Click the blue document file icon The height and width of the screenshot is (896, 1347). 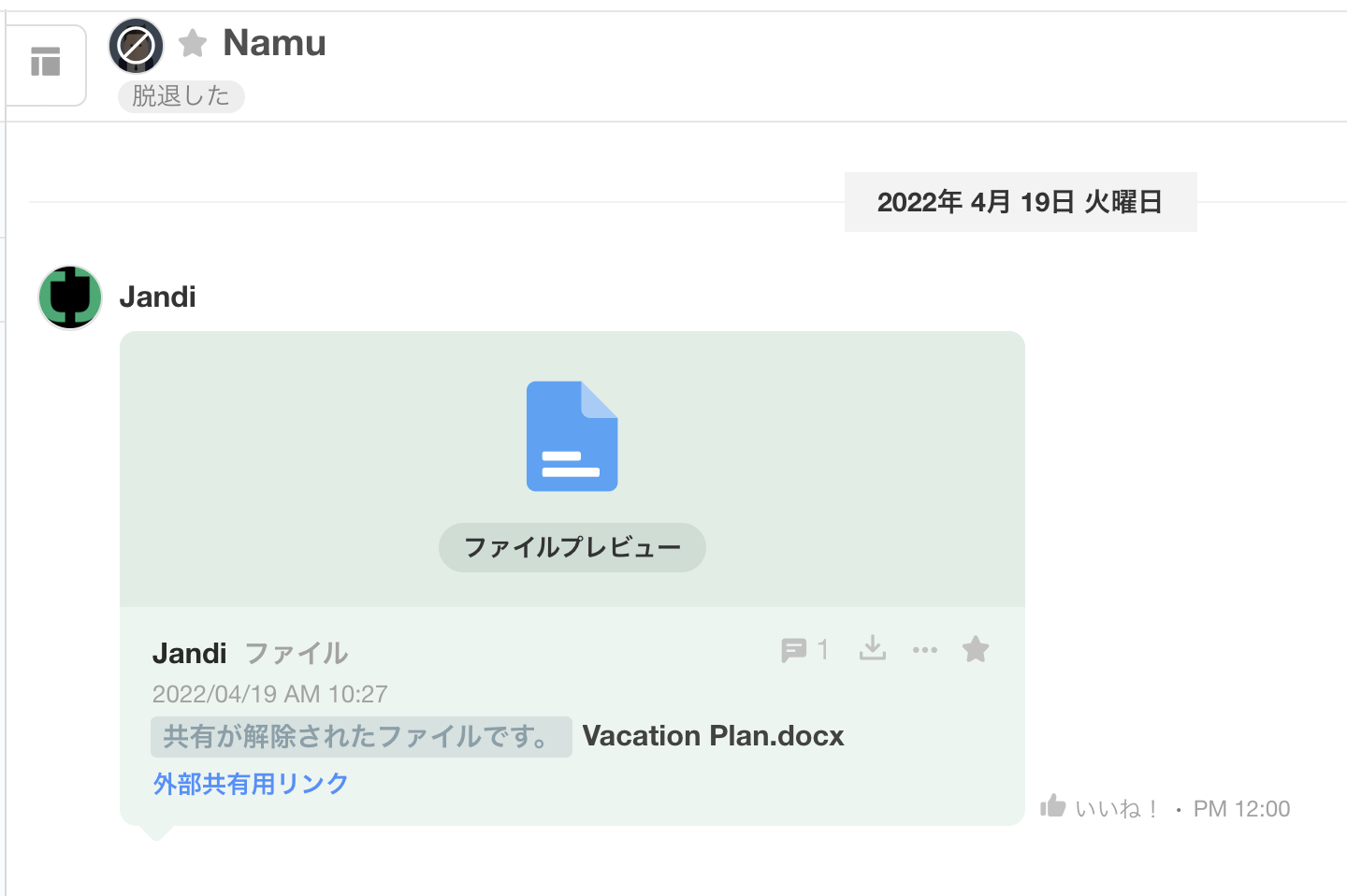(572, 436)
